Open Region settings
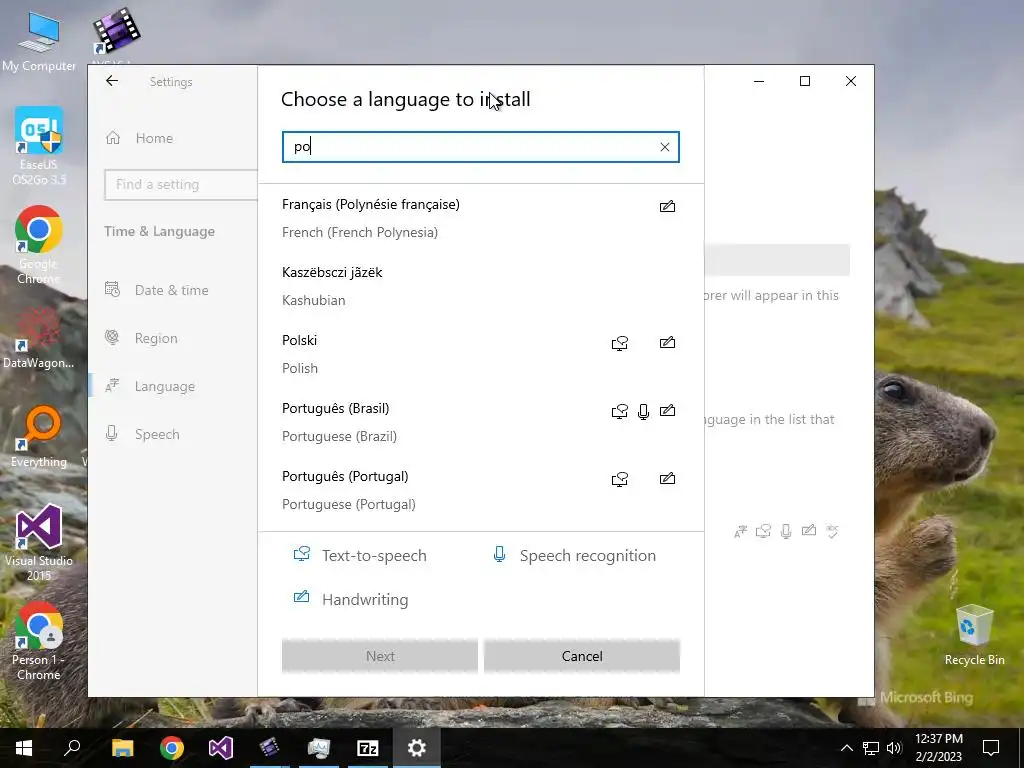 click(155, 338)
